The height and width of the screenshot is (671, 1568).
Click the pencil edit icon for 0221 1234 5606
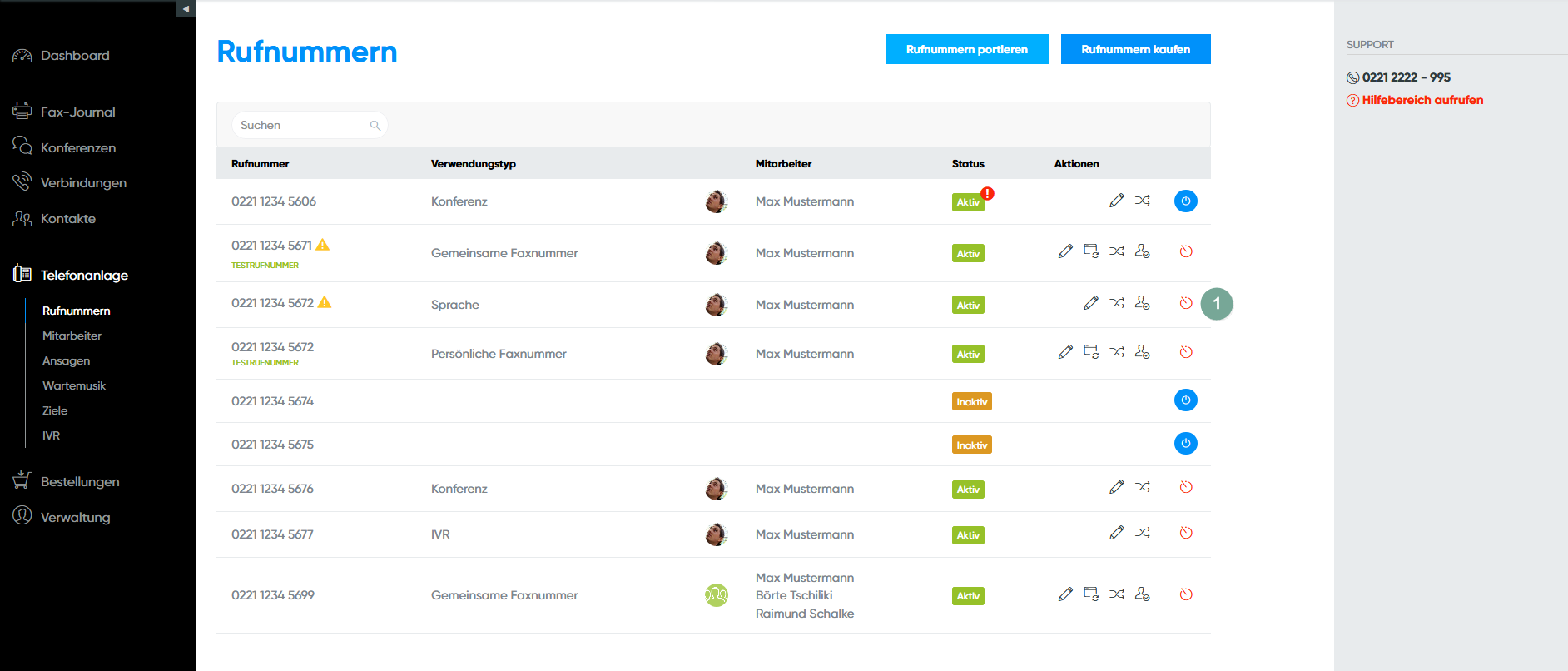1116,201
